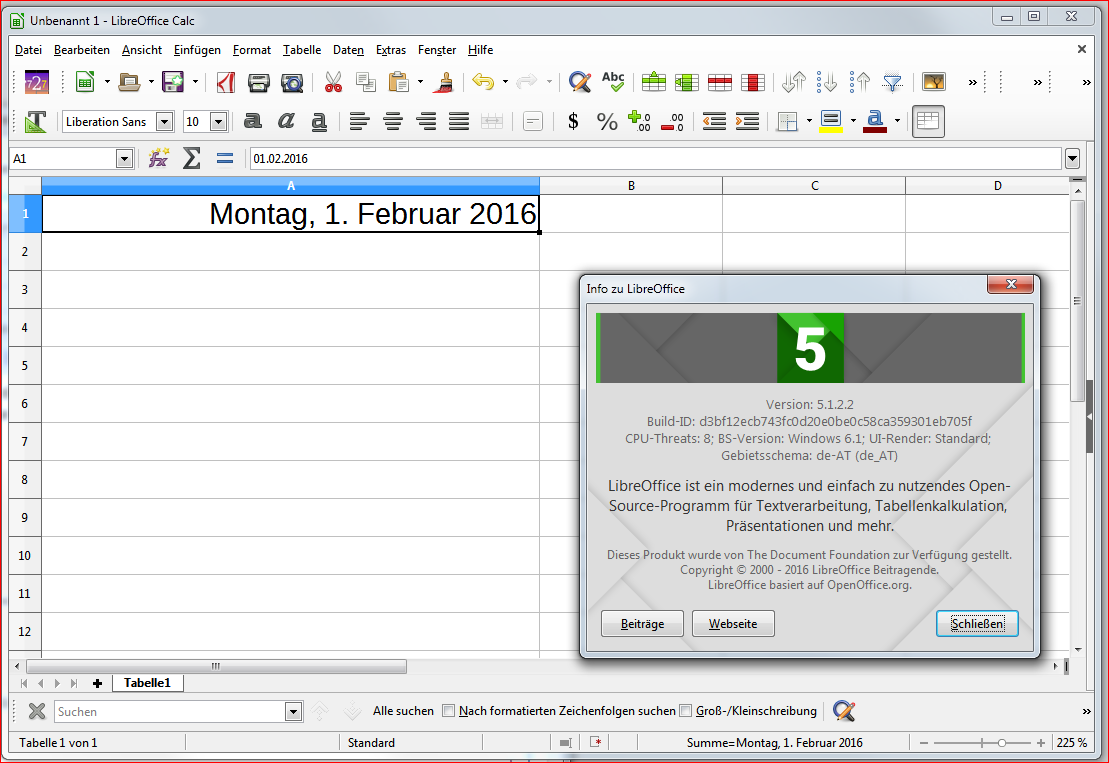The width and height of the screenshot is (1109, 763).
Task: Toggle bold text formatting
Action: point(253,122)
